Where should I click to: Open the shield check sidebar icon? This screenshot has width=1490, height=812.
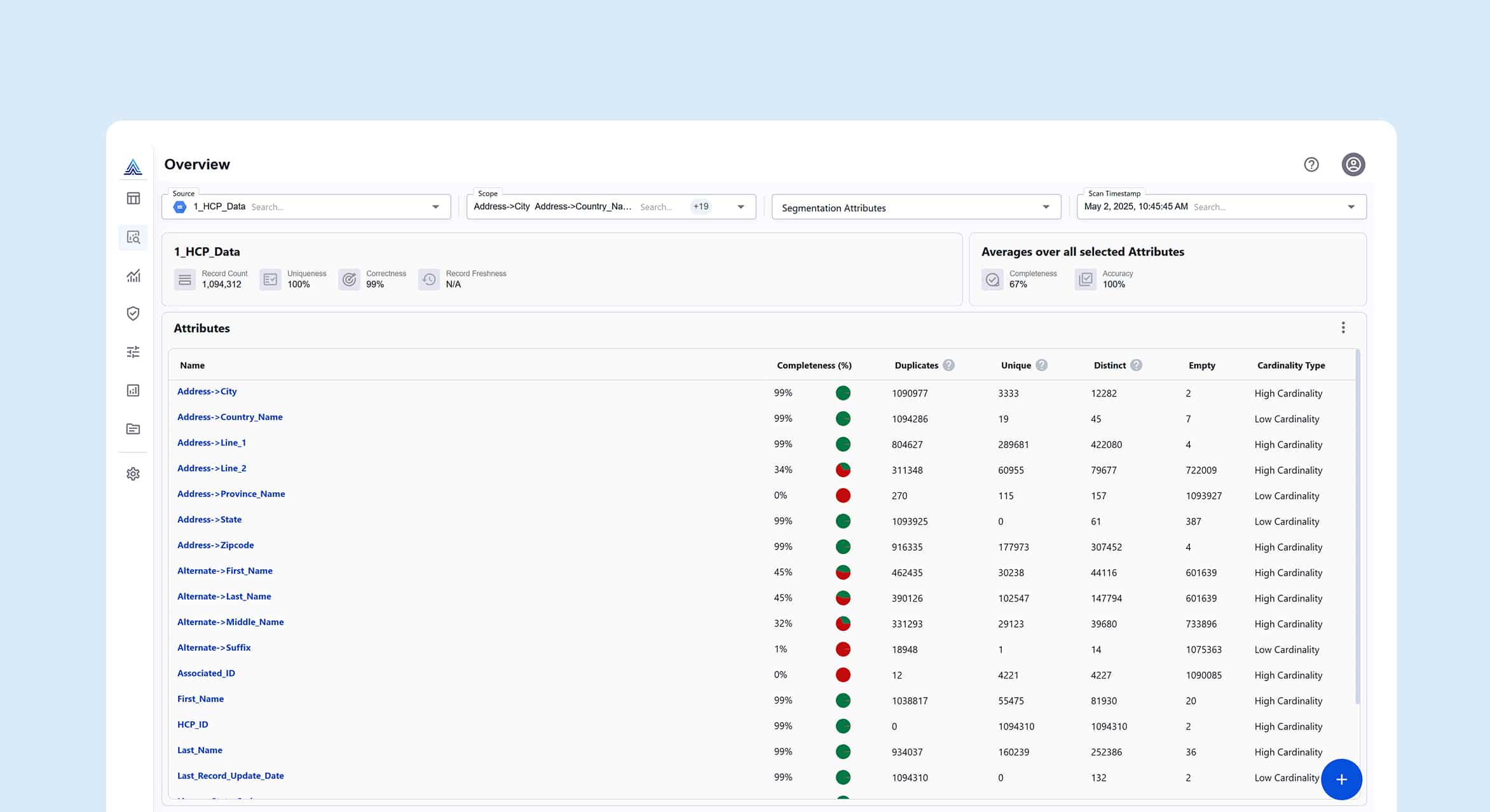(x=133, y=313)
